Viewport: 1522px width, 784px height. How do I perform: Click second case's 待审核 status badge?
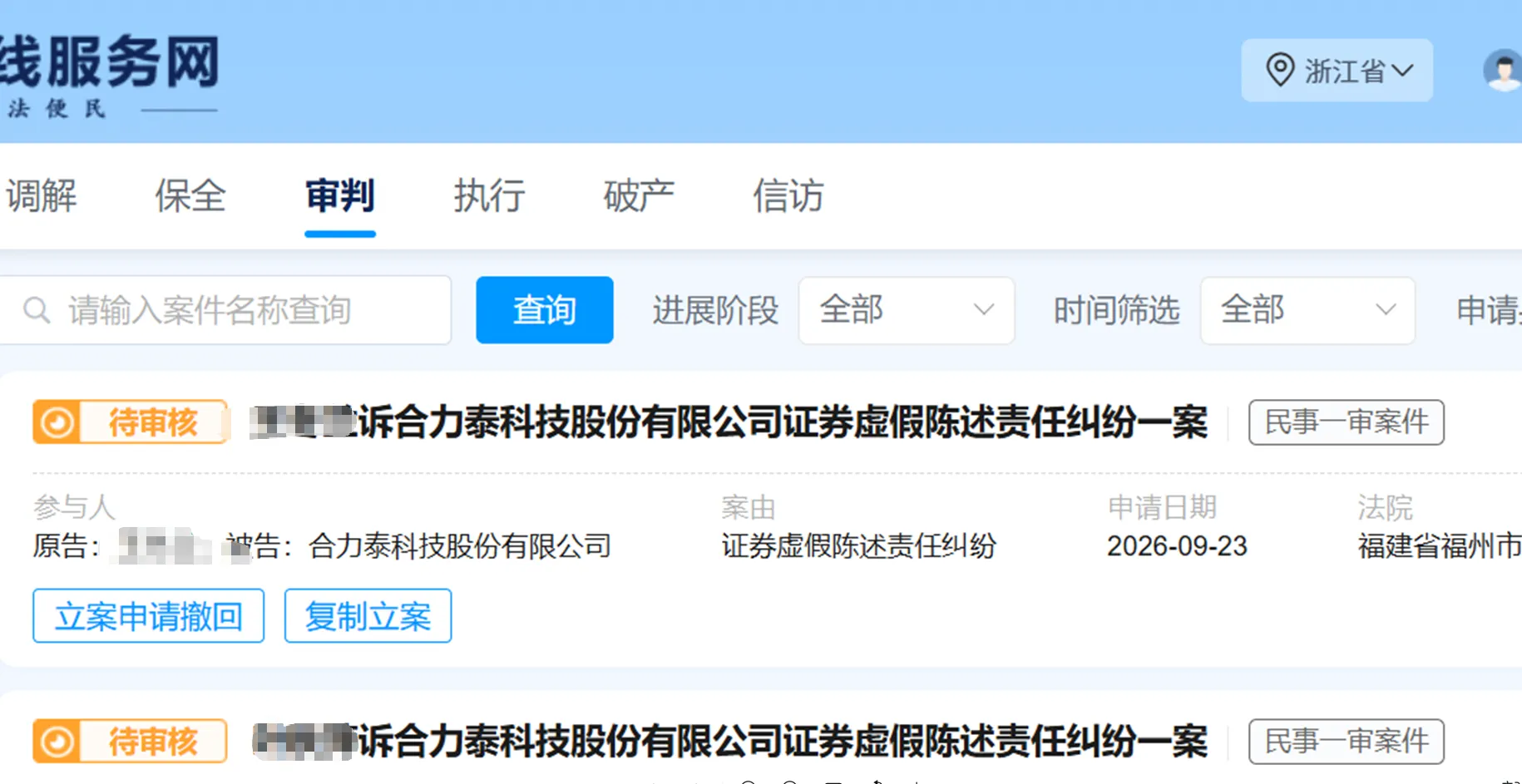click(x=131, y=742)
